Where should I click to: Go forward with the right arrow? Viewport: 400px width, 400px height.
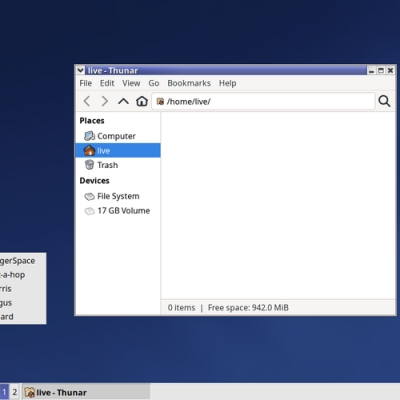[105, 101]
